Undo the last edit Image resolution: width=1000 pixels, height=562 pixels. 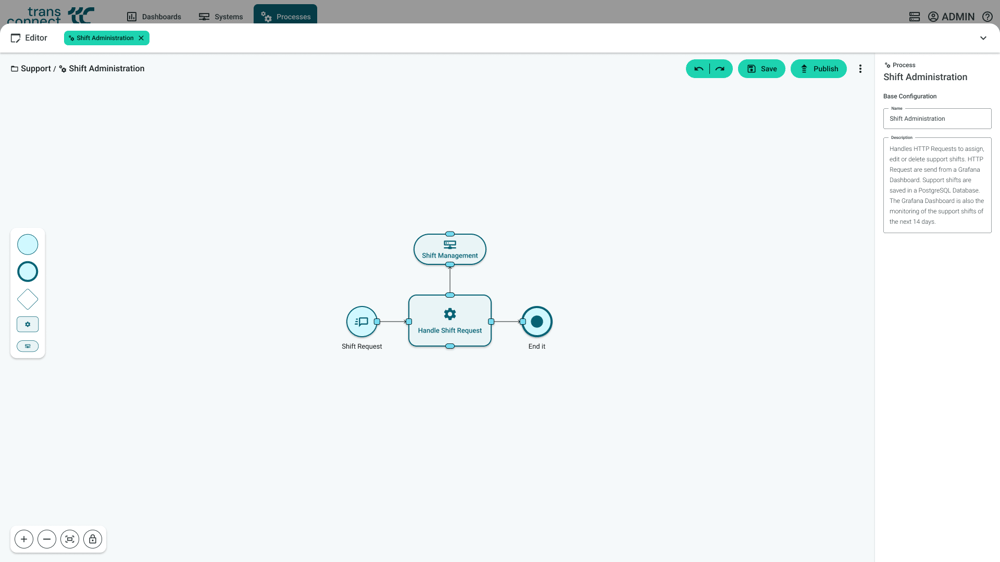click(x=698, y=69)
